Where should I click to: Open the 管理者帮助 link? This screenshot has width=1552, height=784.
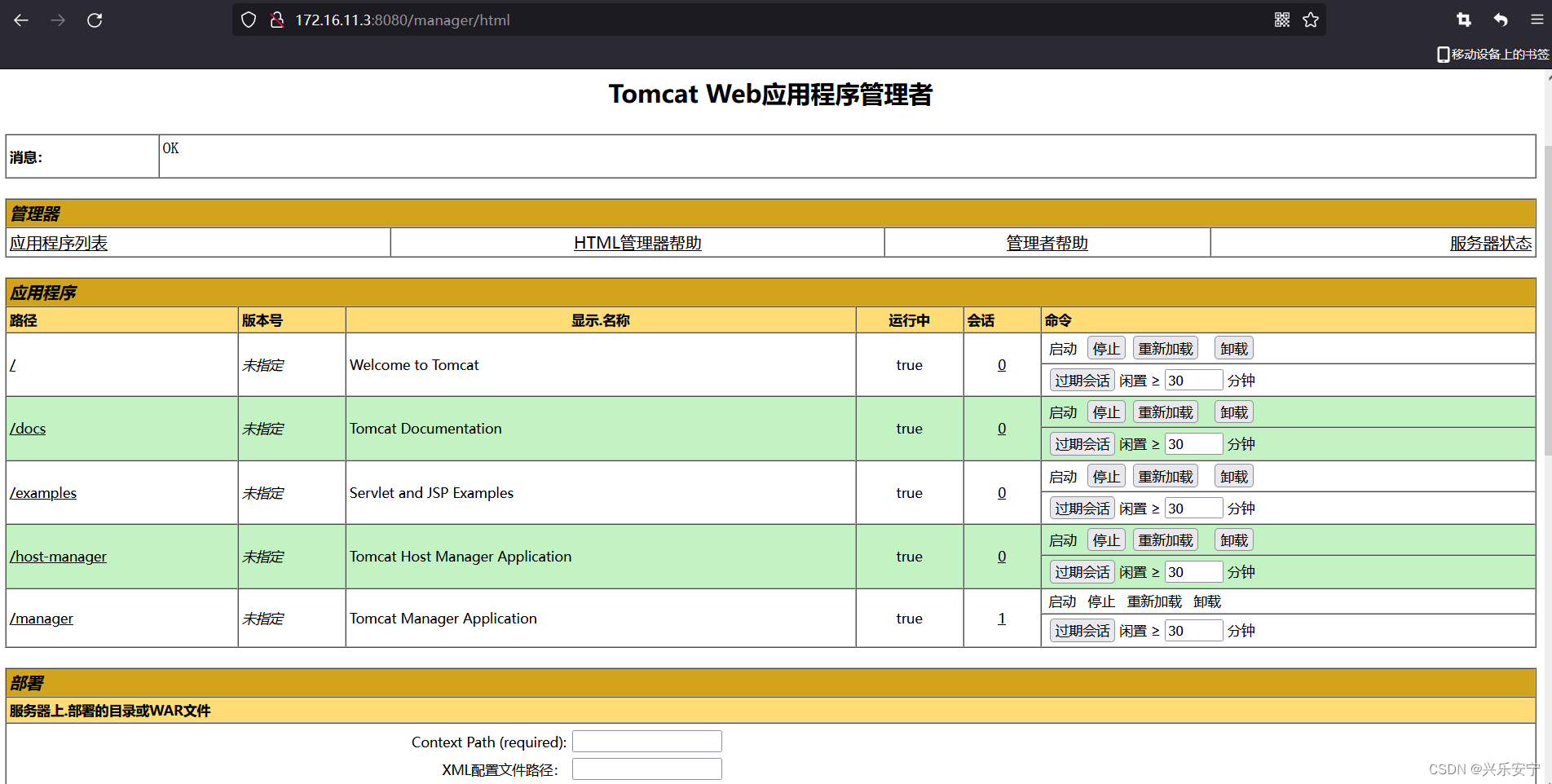[x=1047, y=243]
